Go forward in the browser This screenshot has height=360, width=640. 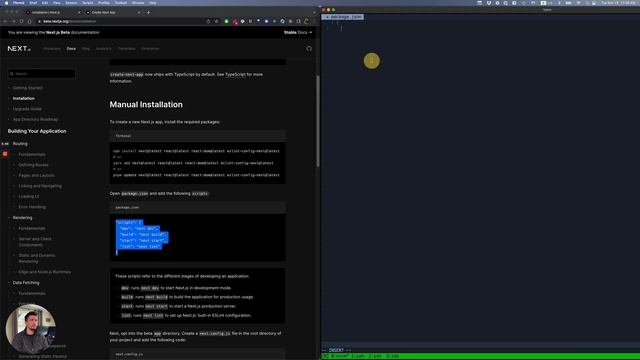point(13,21)
